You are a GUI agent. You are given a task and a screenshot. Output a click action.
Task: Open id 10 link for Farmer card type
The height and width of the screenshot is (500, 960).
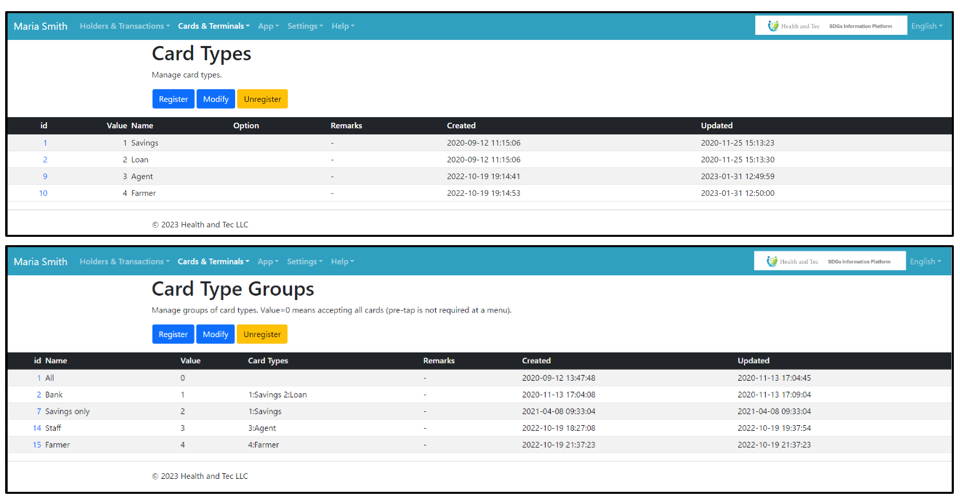pyautogui.click(x=43, y=193)
